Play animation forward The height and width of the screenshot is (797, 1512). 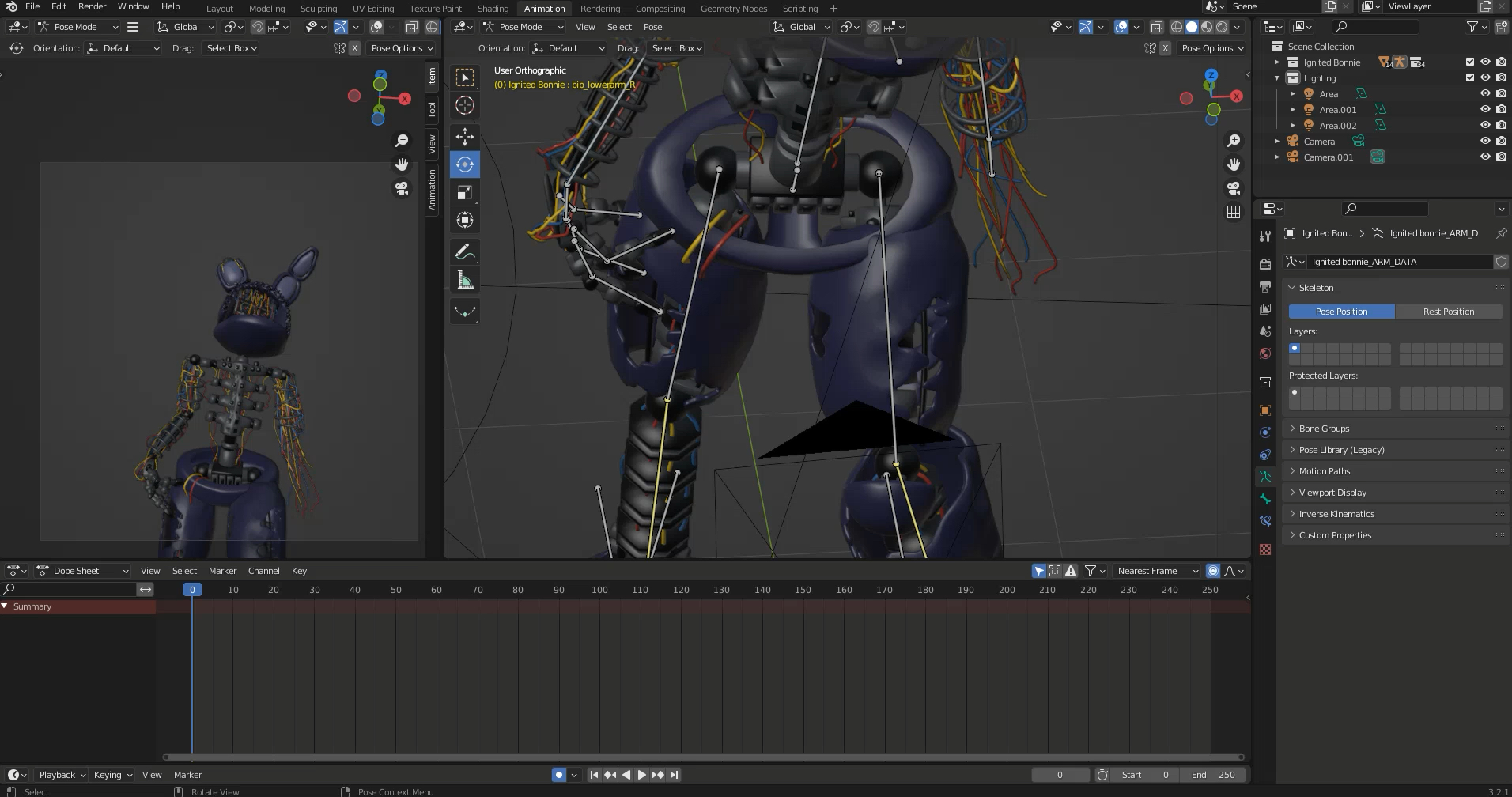click(642, 775)
